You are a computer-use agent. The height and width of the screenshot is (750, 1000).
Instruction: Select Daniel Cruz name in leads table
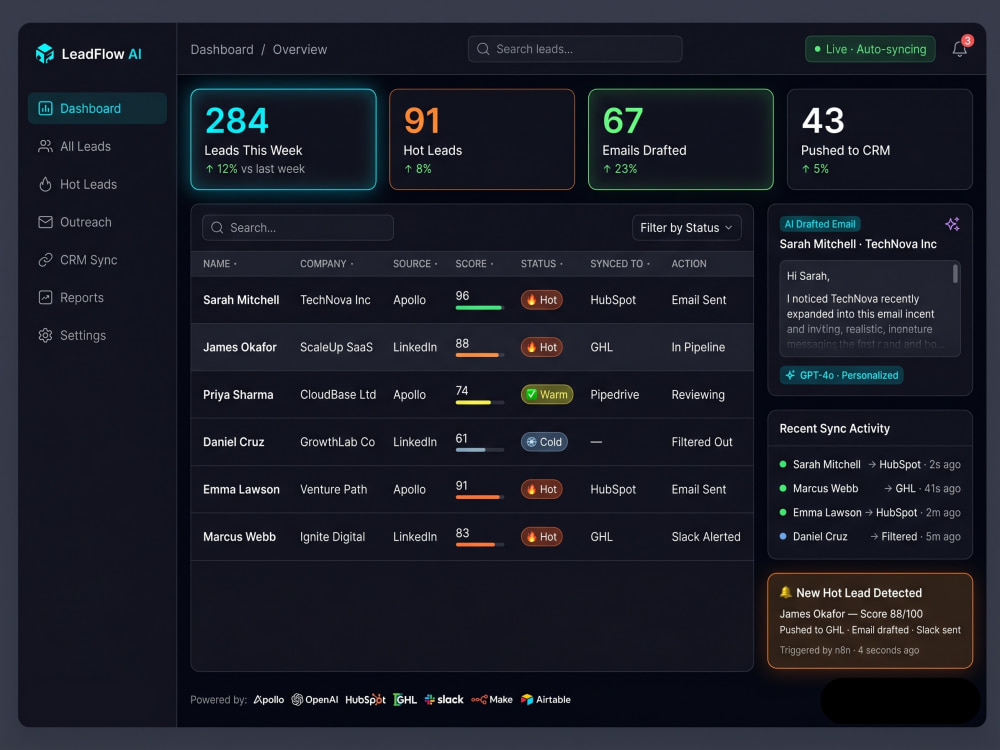pos(233,442)
